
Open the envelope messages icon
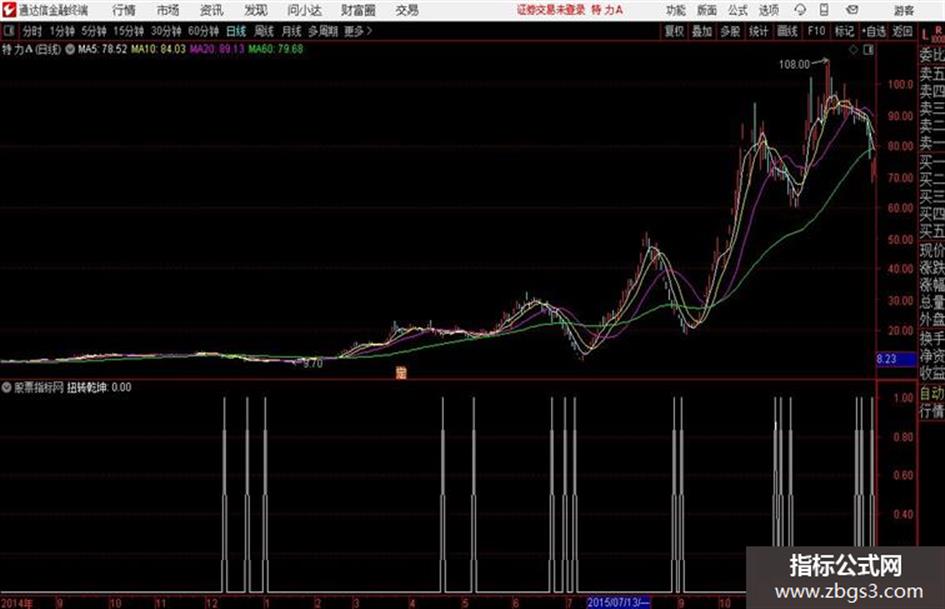(852, 10)
